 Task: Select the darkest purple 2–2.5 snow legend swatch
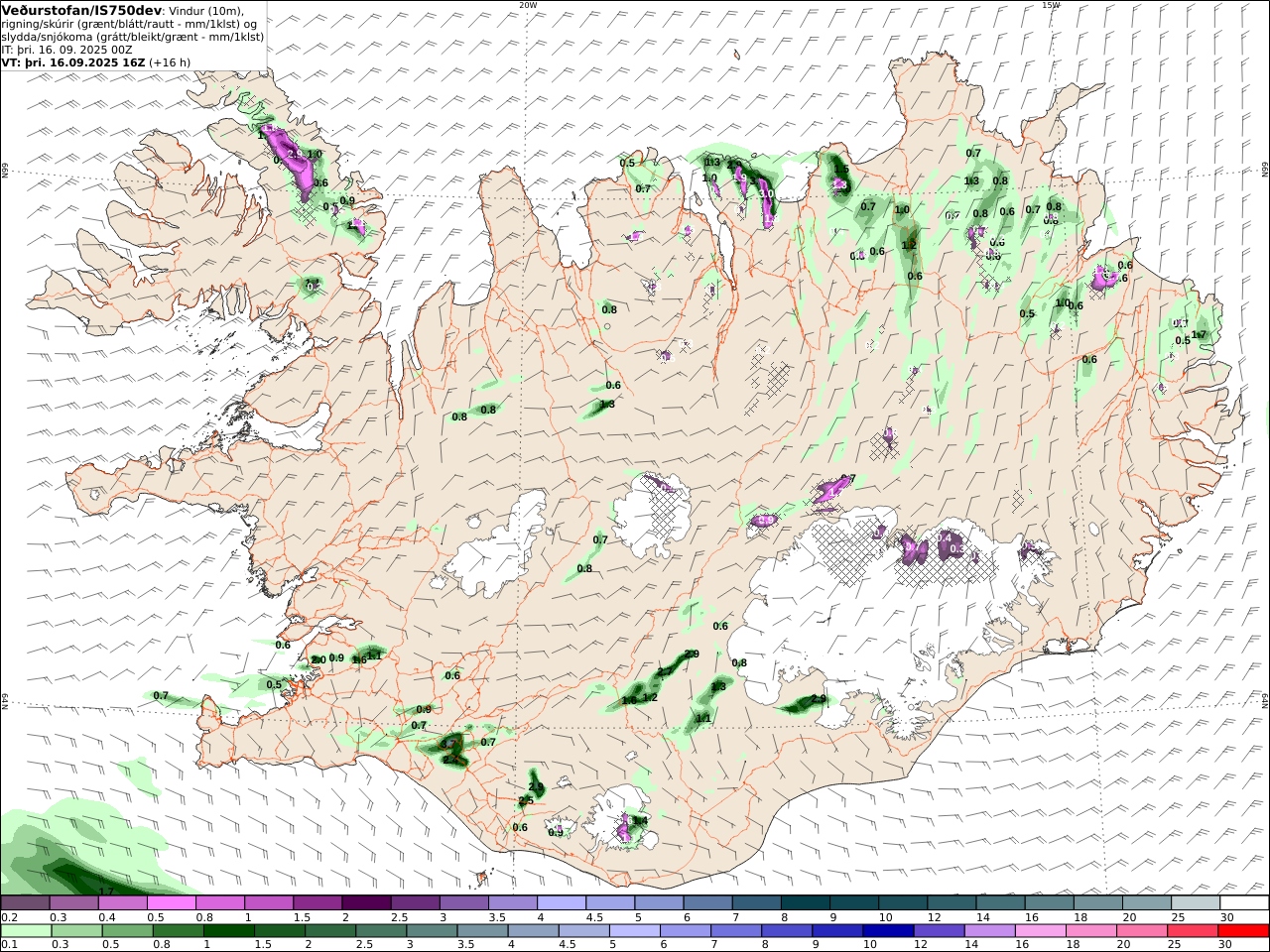(367, 903)
